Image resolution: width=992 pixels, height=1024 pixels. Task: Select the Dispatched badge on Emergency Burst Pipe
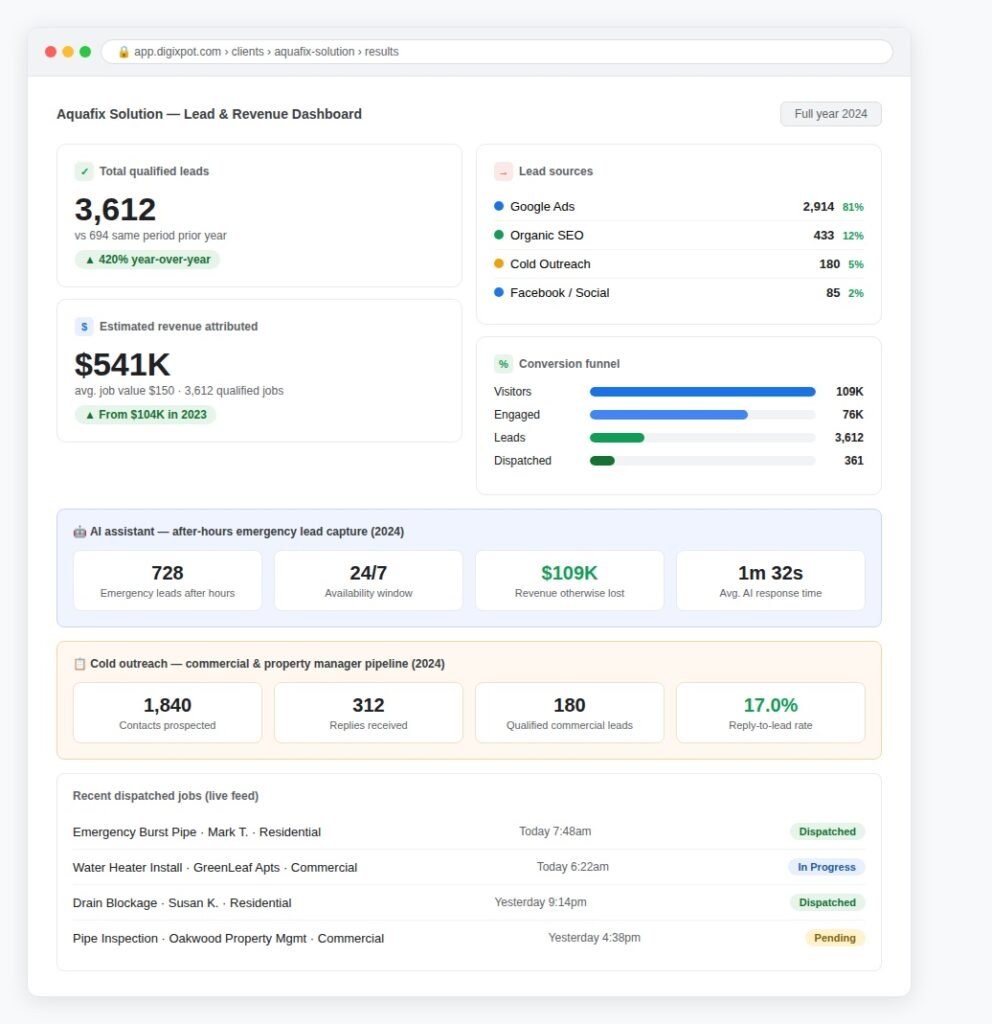click(827, 831)
